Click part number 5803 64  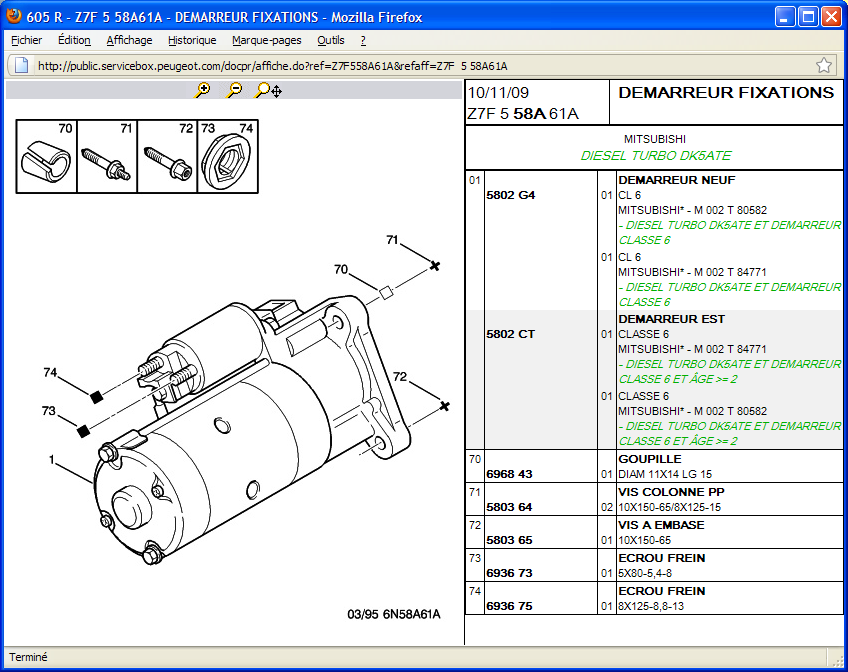click(x=509, y=507)
